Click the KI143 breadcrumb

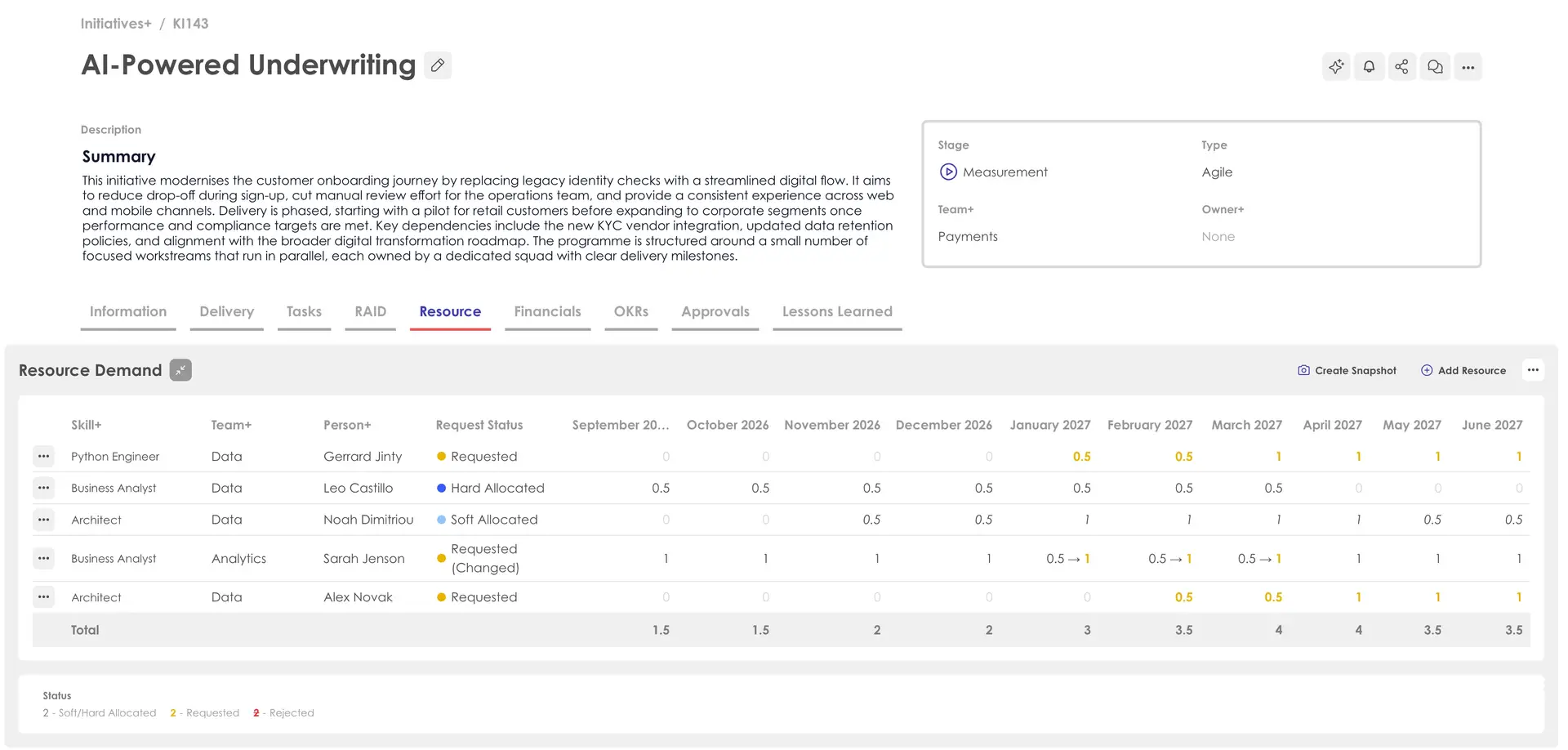pos(190,24)
